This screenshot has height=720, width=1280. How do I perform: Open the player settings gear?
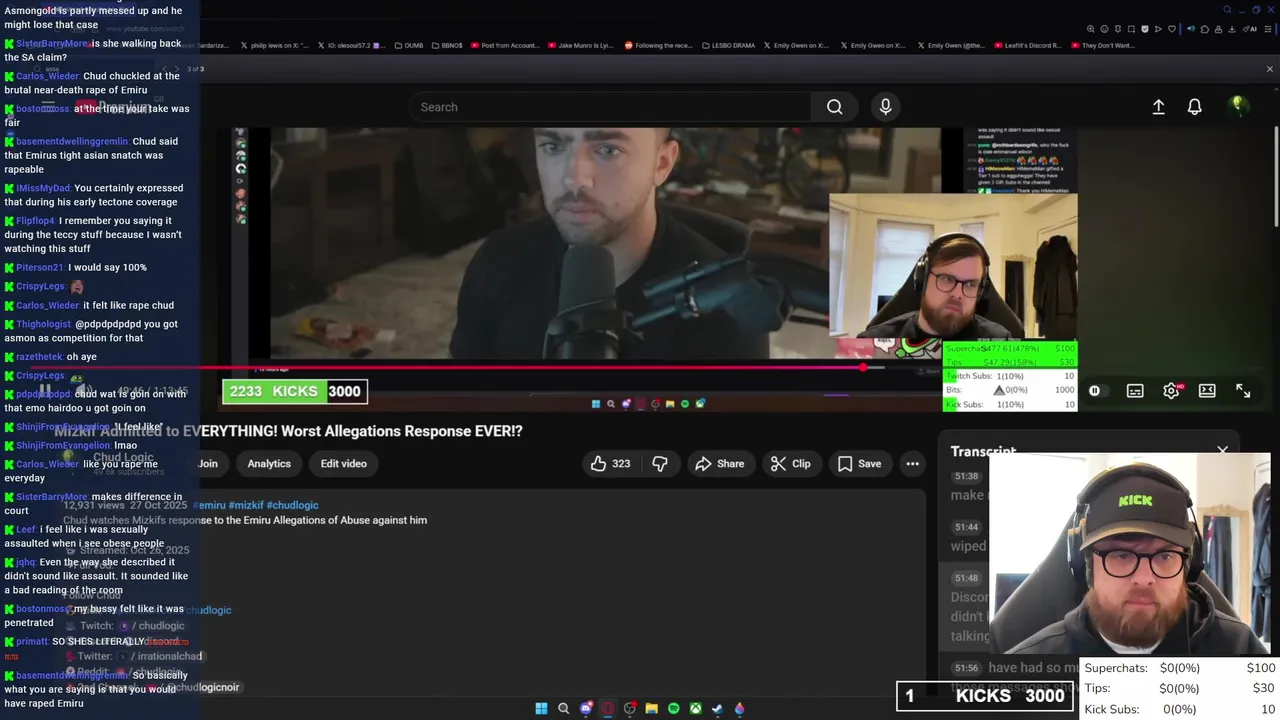(x=1171, y=391)
